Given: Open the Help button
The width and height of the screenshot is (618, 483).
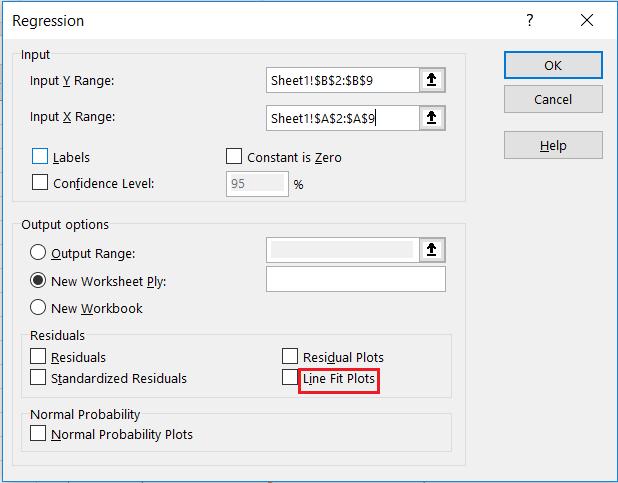Looking at the screenshot, I should click(x=553, y=145).
